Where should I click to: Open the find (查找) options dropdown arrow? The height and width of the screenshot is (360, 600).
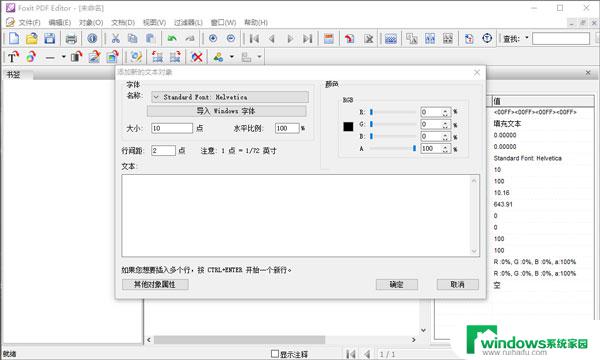click(x=527, y=38)
